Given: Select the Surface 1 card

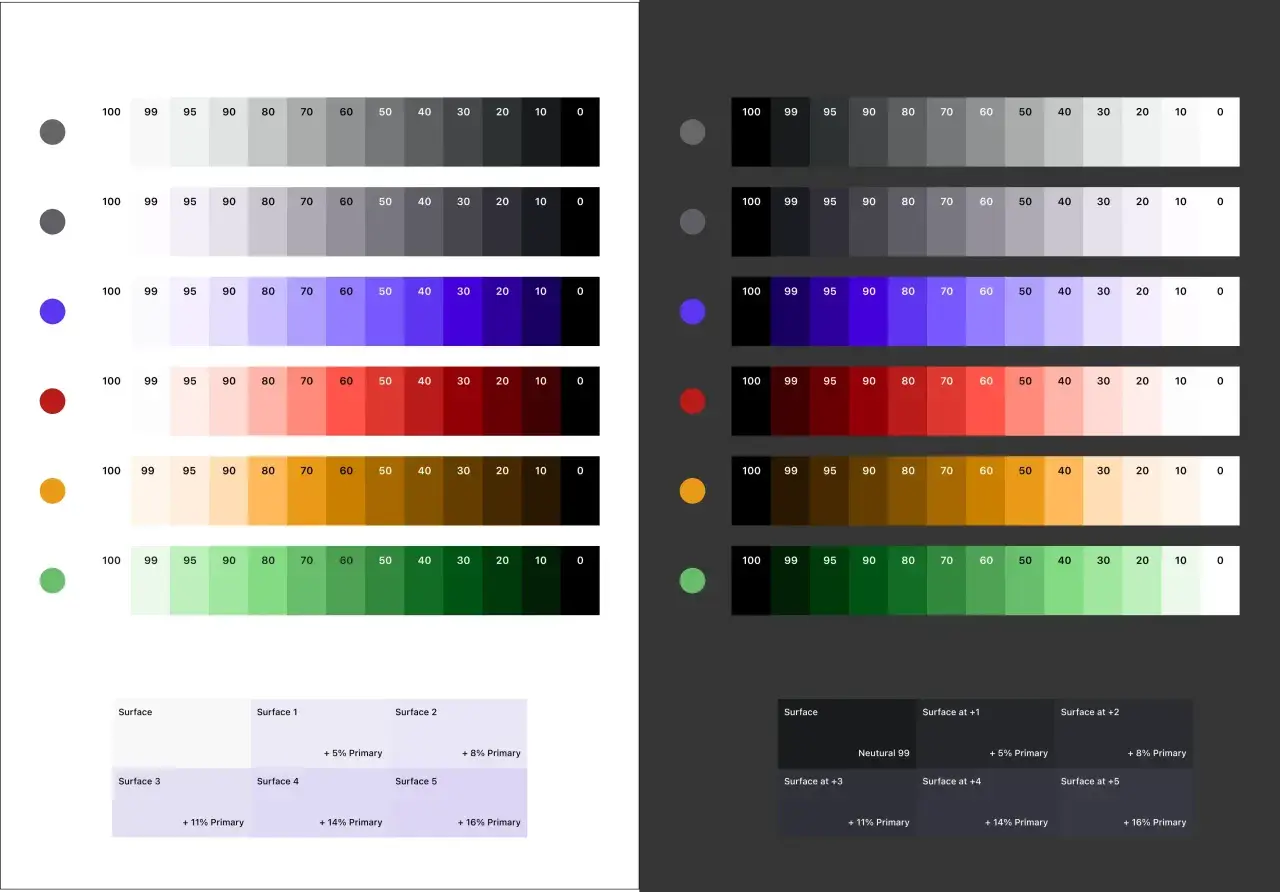Looking at the screenshot, I should pyautogui.click(x=320, y=733).
